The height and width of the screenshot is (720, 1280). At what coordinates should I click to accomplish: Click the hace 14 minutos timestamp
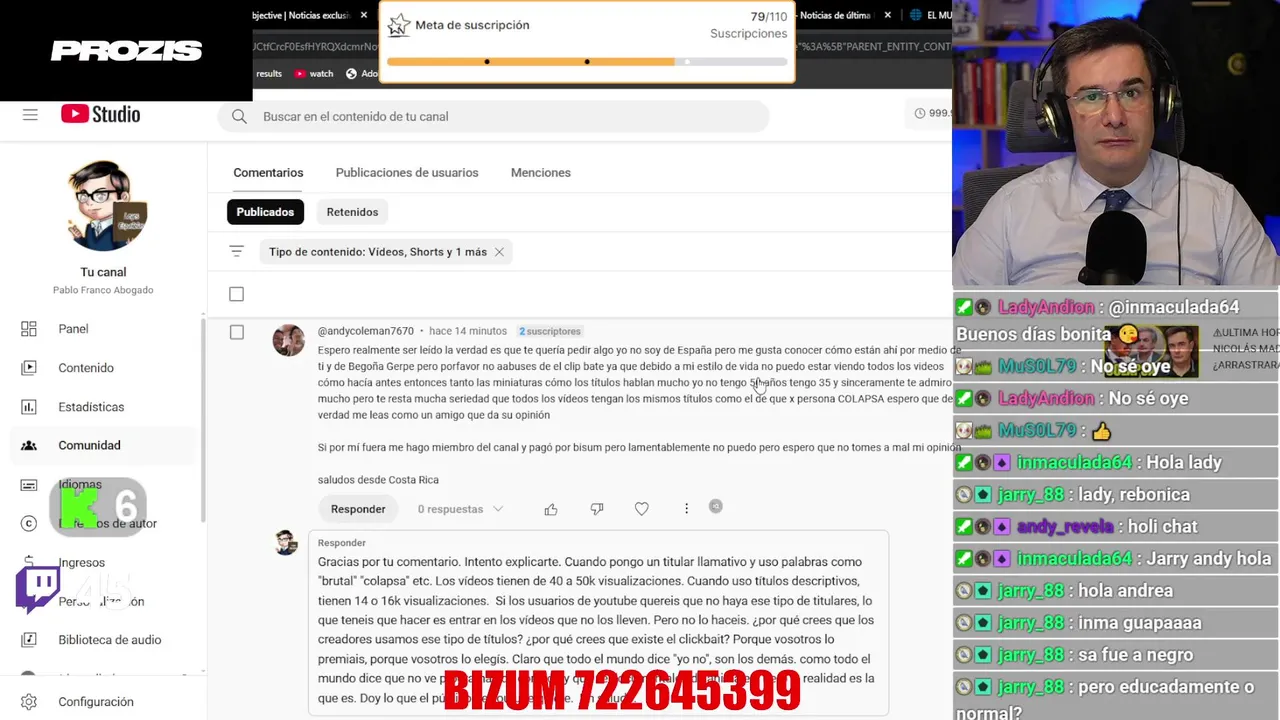[468, 331]
